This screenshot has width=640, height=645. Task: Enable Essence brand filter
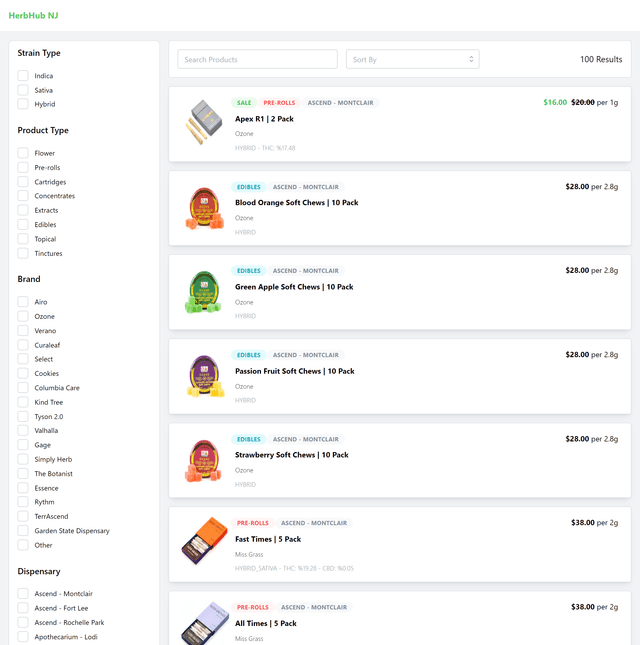coord(23,488)
